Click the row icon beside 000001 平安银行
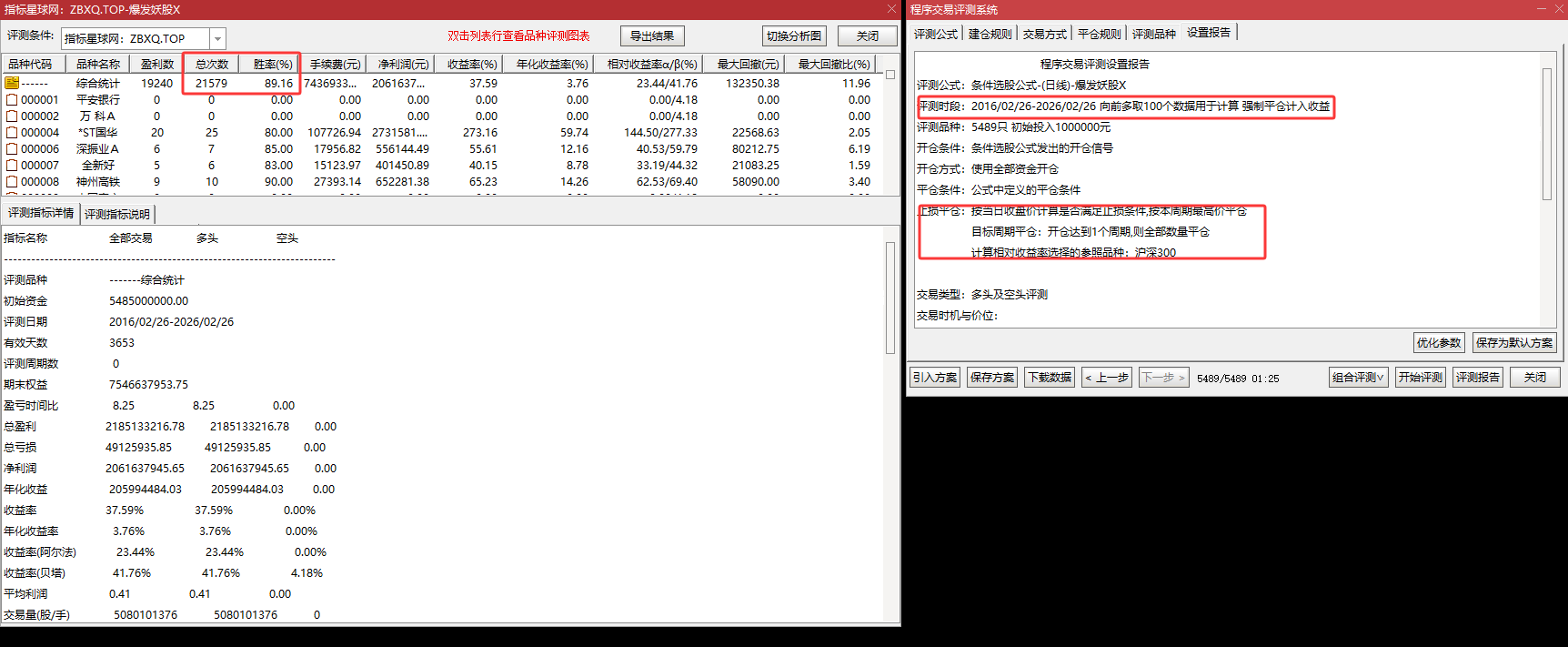Image resolution: width=1568 pixels, height=647 pixels. (x=12, y=100)
